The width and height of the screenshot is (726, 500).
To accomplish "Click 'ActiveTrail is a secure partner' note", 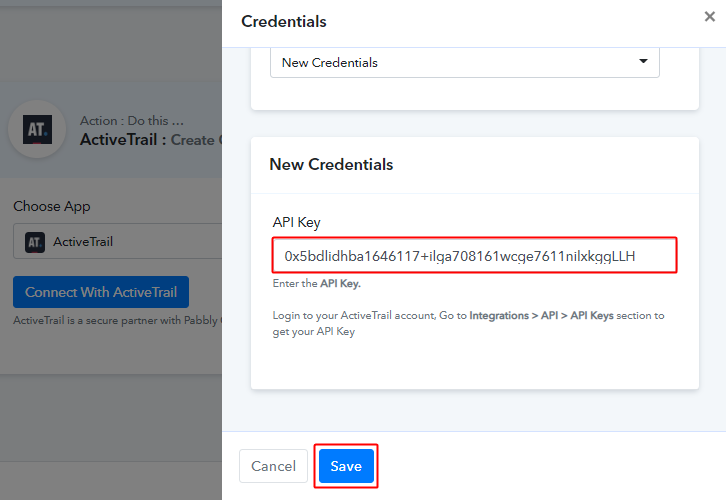I will (118, 320).
